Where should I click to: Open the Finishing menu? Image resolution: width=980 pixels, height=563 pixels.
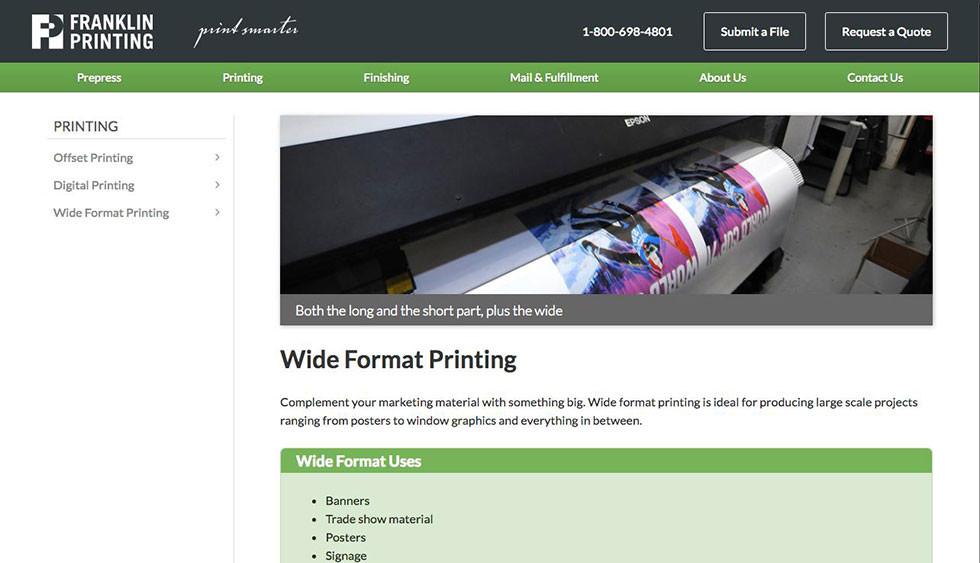pos(386,77)
